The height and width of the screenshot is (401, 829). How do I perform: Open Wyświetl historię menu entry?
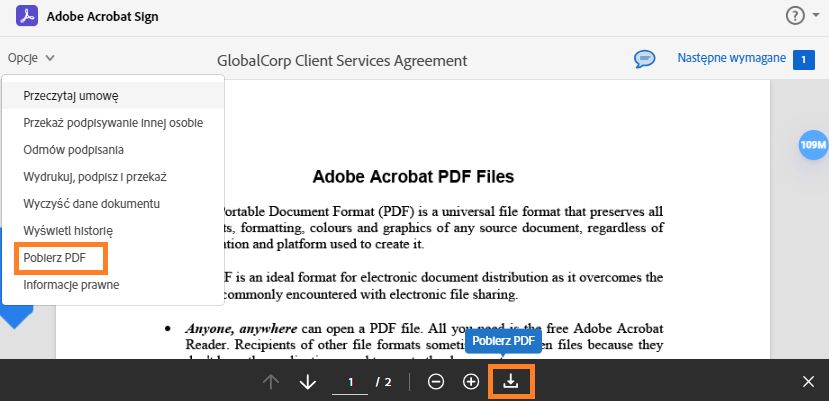click(x=113, y=231)
